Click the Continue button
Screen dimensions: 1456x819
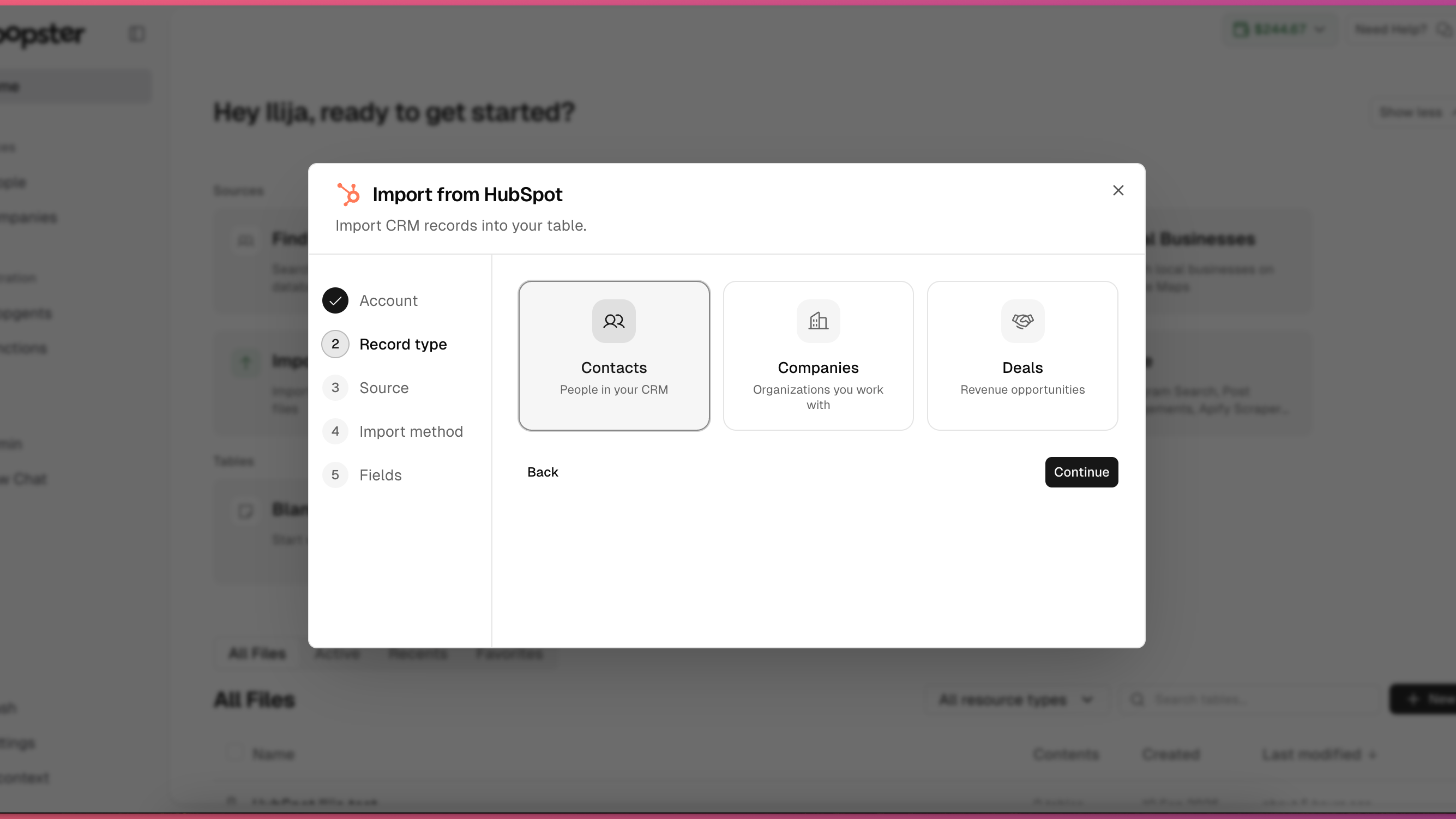coord(1081,472)
